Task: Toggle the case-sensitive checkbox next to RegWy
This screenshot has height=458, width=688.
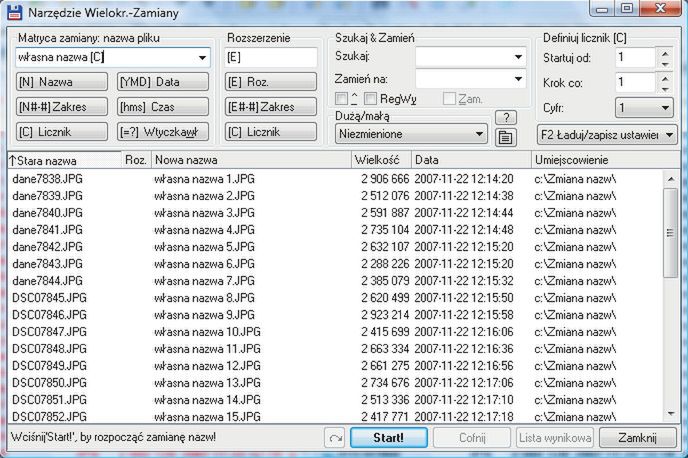Action: coord(341,99)
